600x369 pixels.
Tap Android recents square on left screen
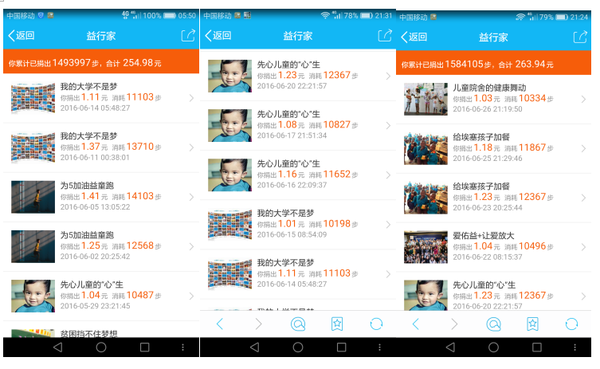pyautogui.click(x=145, y=347)
